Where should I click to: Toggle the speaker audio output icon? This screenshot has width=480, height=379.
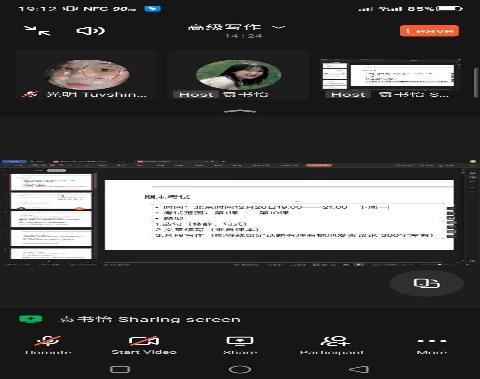coord(90,31)
